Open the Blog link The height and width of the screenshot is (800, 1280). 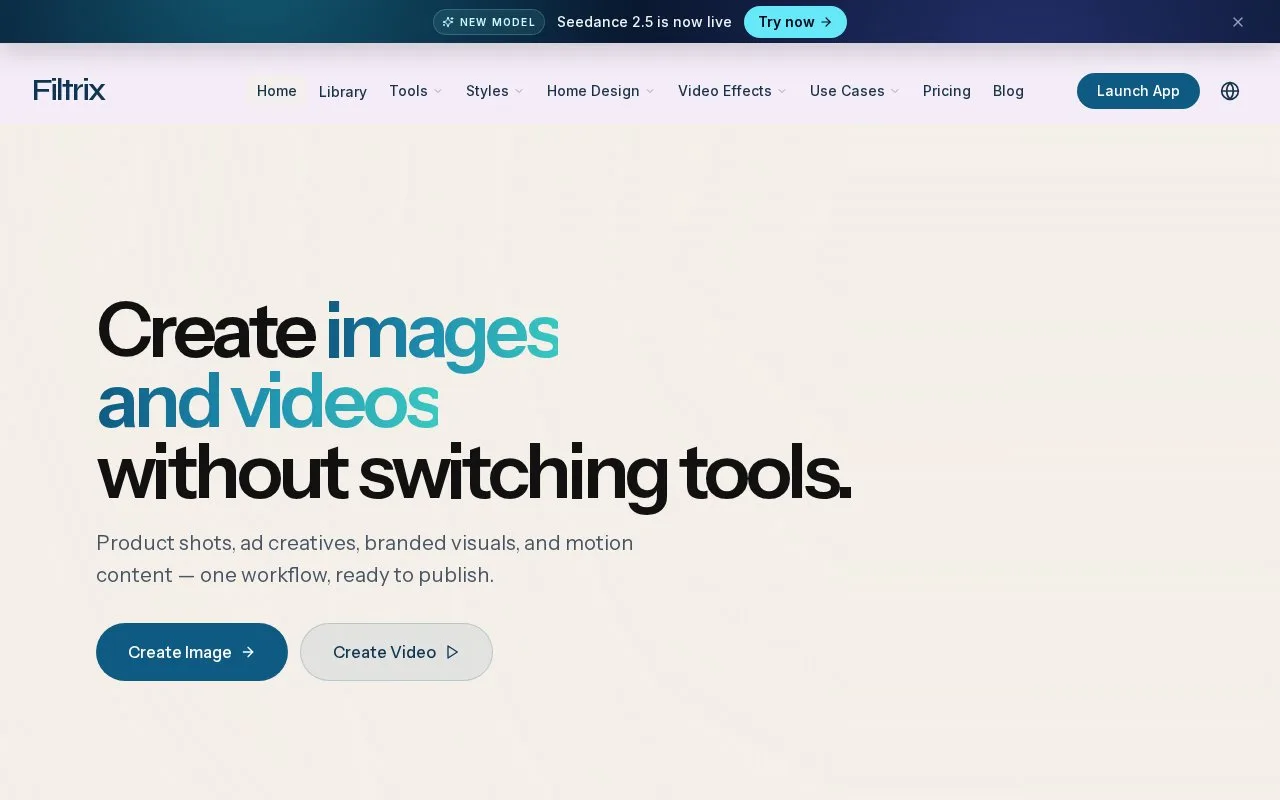(1008, 91)
